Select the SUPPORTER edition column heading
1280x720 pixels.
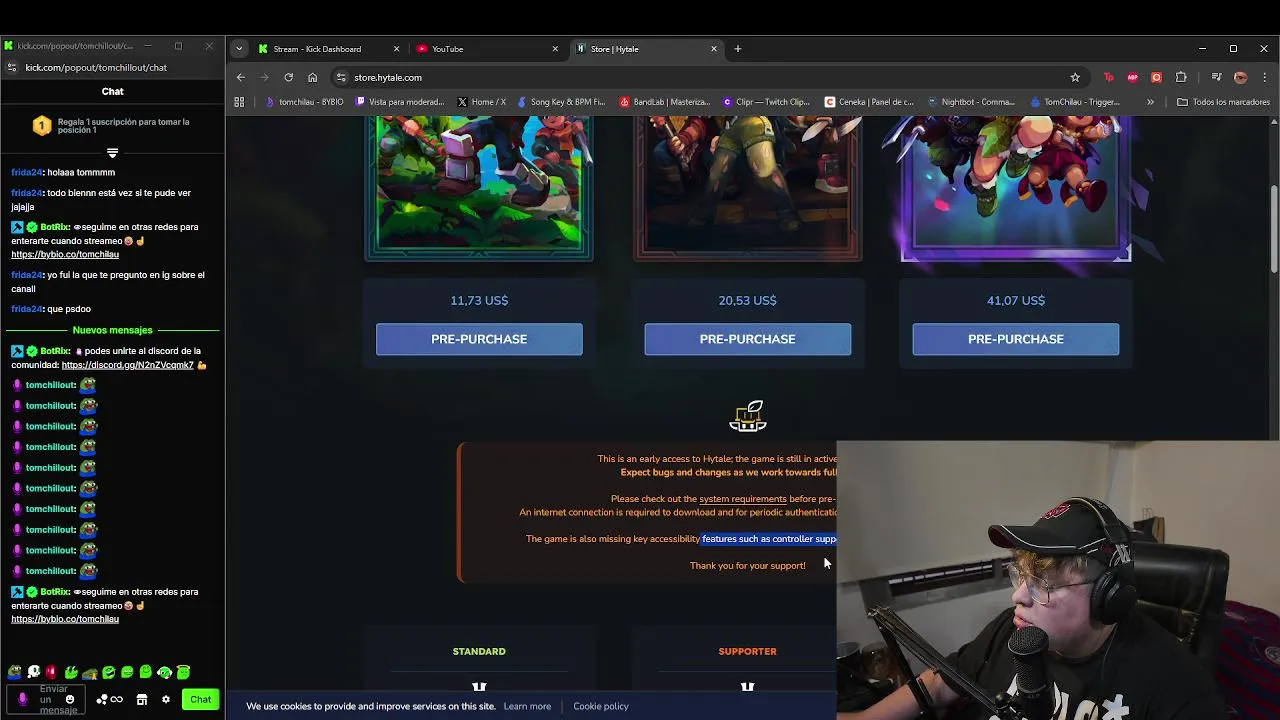tap(747, 651)
